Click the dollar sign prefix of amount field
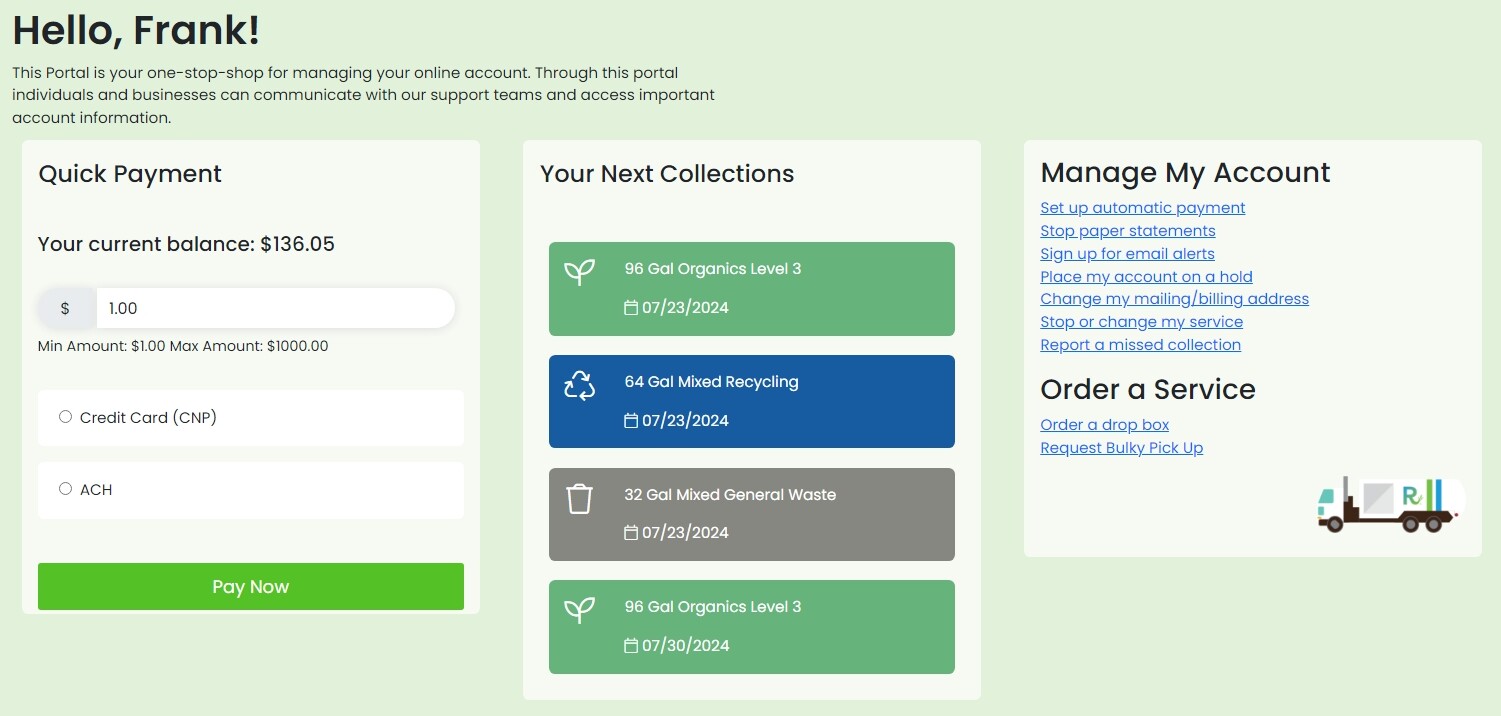This screenshot has height=716, width=1501. pyautogui.click(x=66, y=308)
